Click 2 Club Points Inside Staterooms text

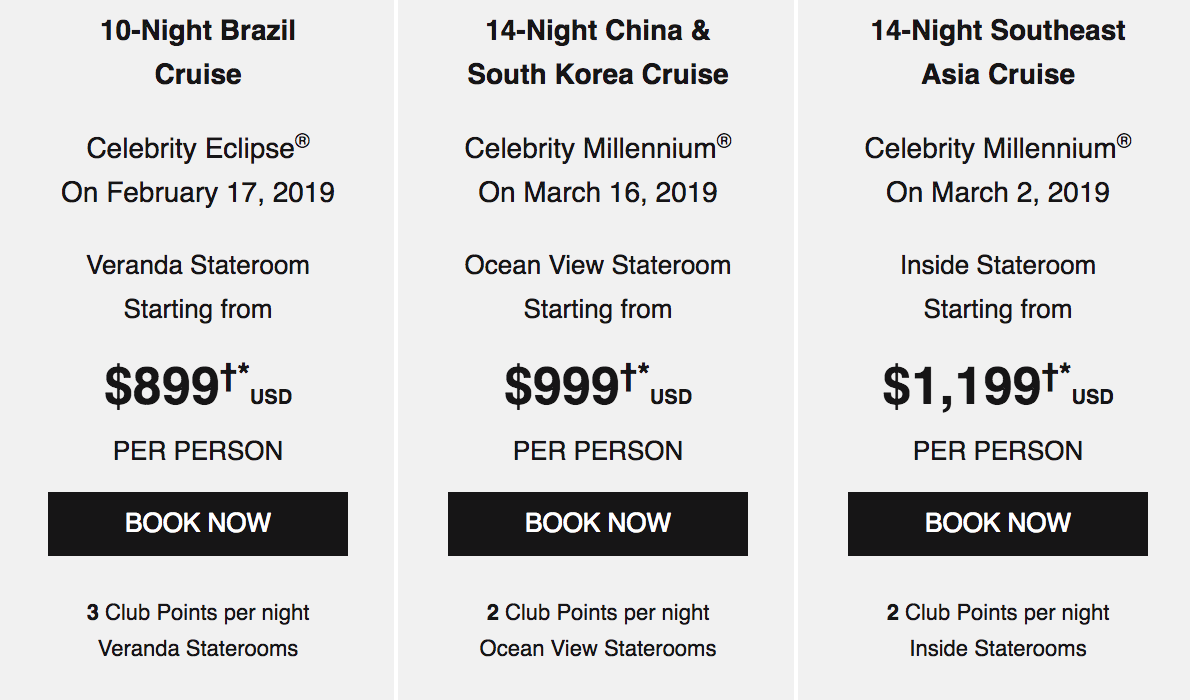pos(997,630)
